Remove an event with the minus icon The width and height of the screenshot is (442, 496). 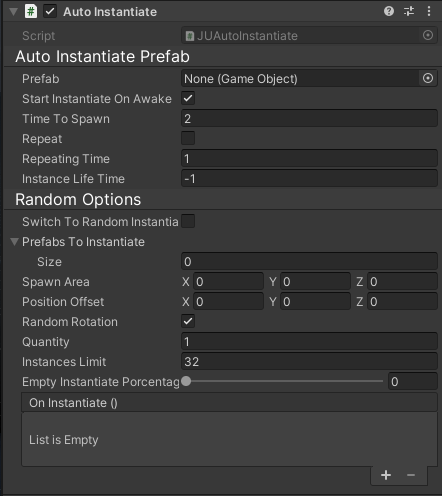(411, 475)
